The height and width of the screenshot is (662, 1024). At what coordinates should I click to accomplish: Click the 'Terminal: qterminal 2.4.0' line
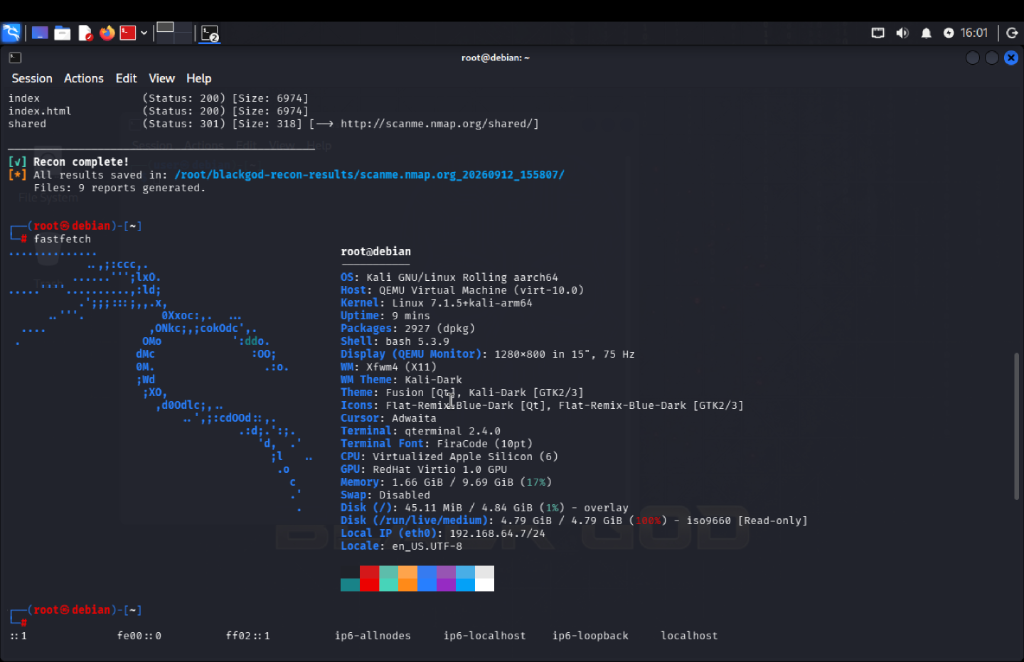pos(421,431)
